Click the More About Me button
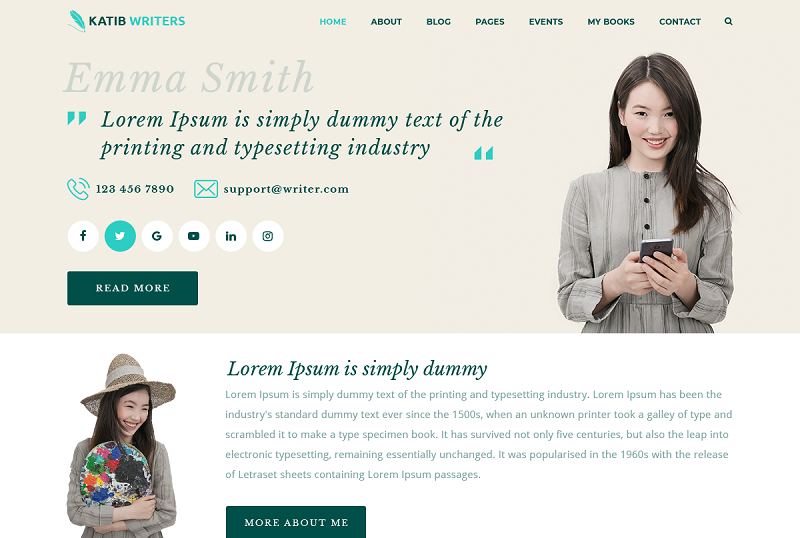800x538 pixels. [x=296, y=522]
